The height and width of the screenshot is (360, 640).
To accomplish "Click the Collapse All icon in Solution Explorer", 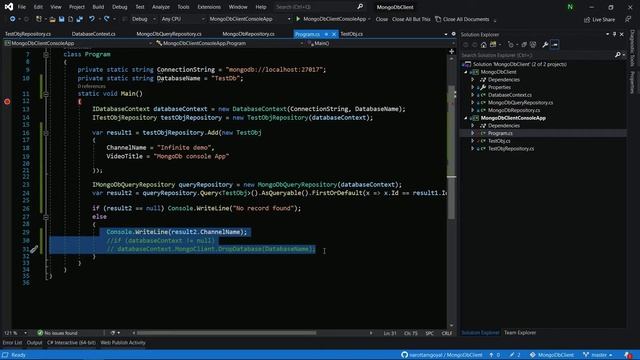I will pyautogui.click(x=524, y=44).
